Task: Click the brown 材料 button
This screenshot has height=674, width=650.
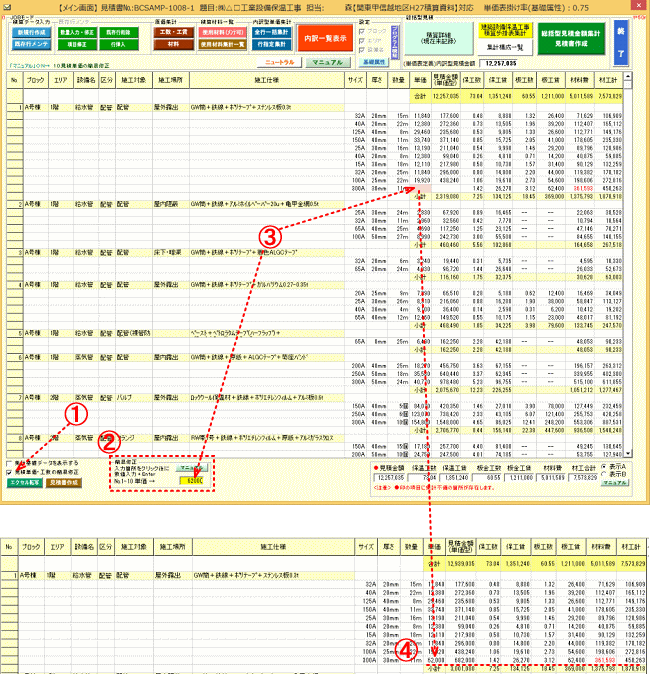Action: tap(174, 44)
